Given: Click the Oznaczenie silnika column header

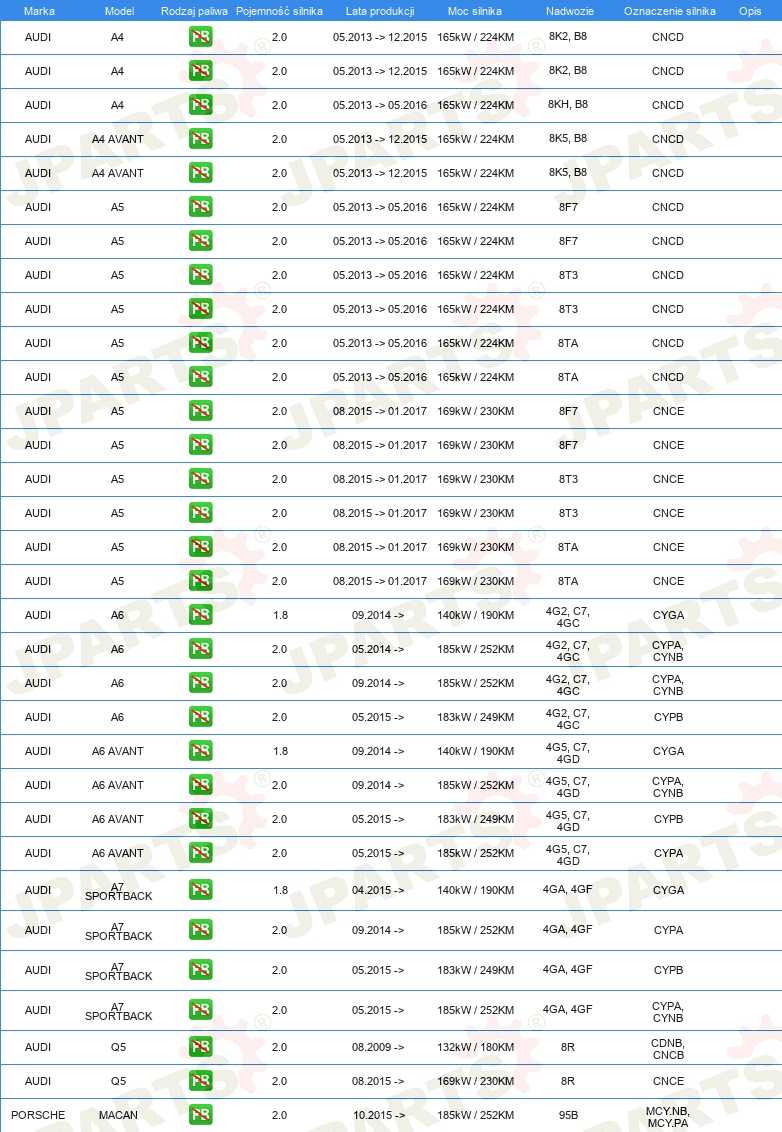Looking at the screenshot, I should point(669,11).
